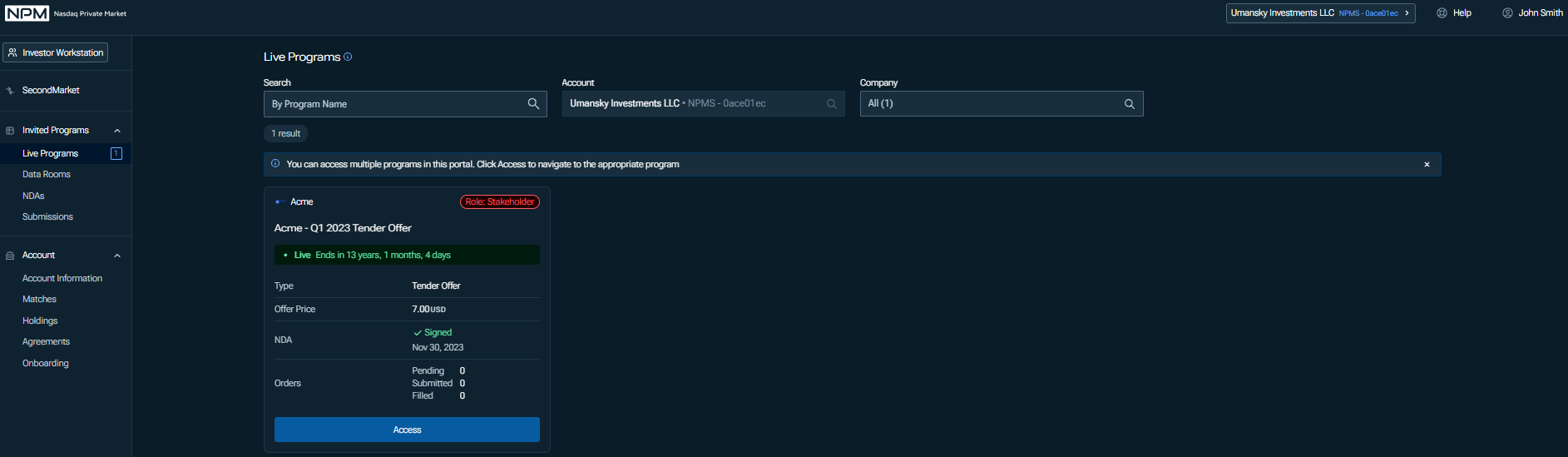Image resolution: width=1568 pixels, height=457 pixels.
Task: Click the chevron in the account switcher
Action: 1407,13
